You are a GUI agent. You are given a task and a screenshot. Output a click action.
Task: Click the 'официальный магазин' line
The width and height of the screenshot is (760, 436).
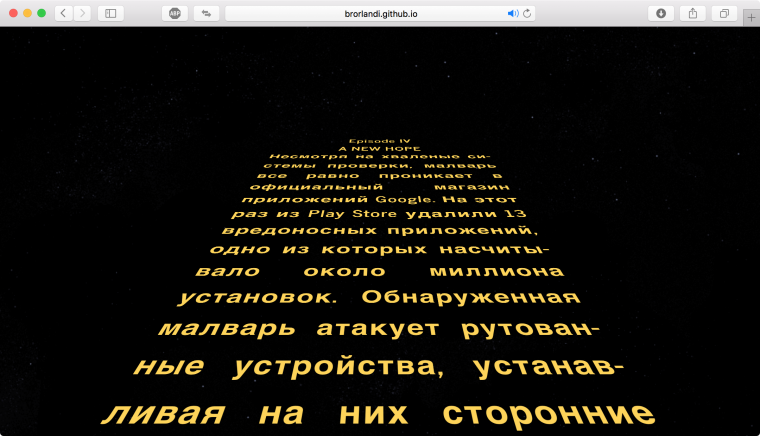[x=380, y=187]
